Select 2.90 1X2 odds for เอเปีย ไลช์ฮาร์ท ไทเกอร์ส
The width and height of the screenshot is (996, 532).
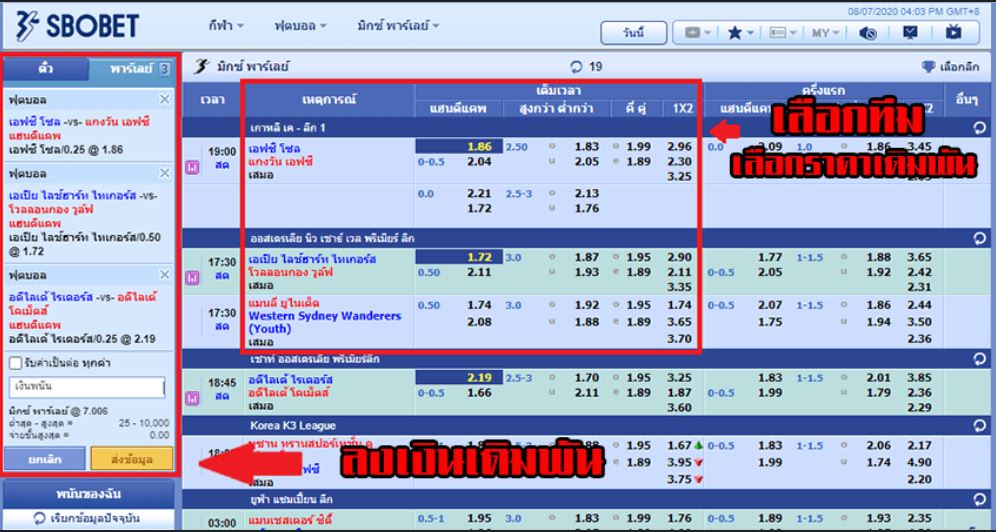(680, 257)
